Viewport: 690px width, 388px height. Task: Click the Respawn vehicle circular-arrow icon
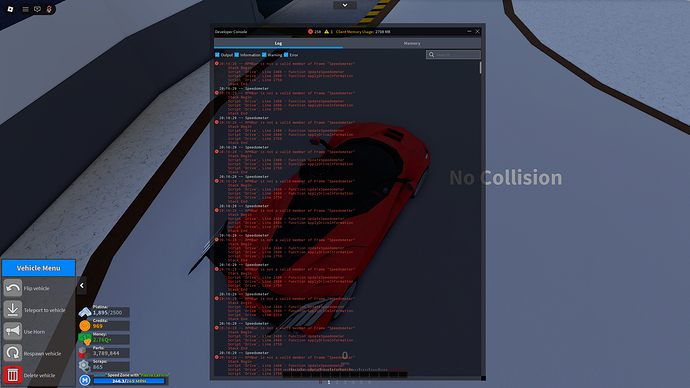coord(13,353)
